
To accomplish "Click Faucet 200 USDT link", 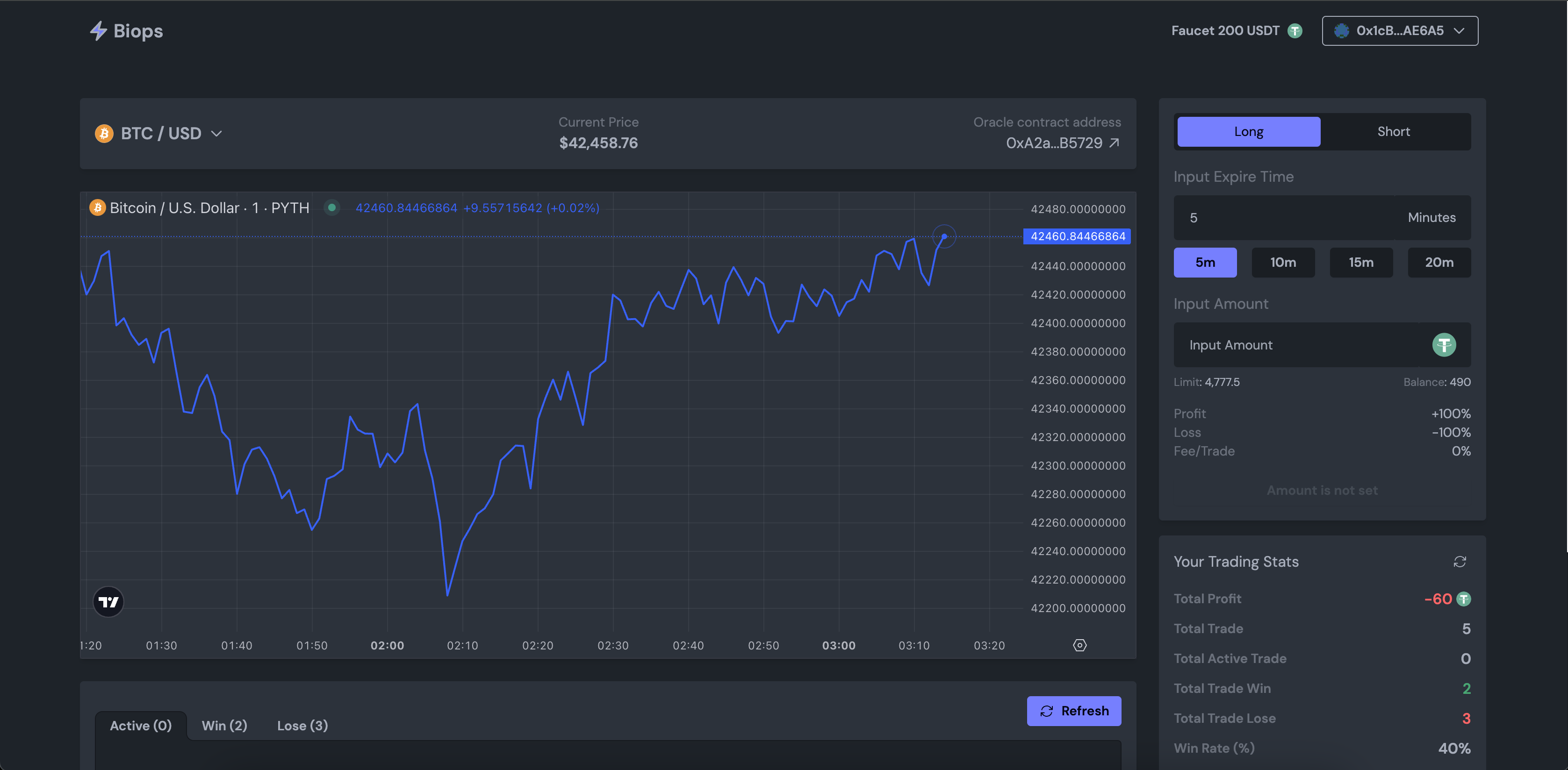I will (1225, 31).
